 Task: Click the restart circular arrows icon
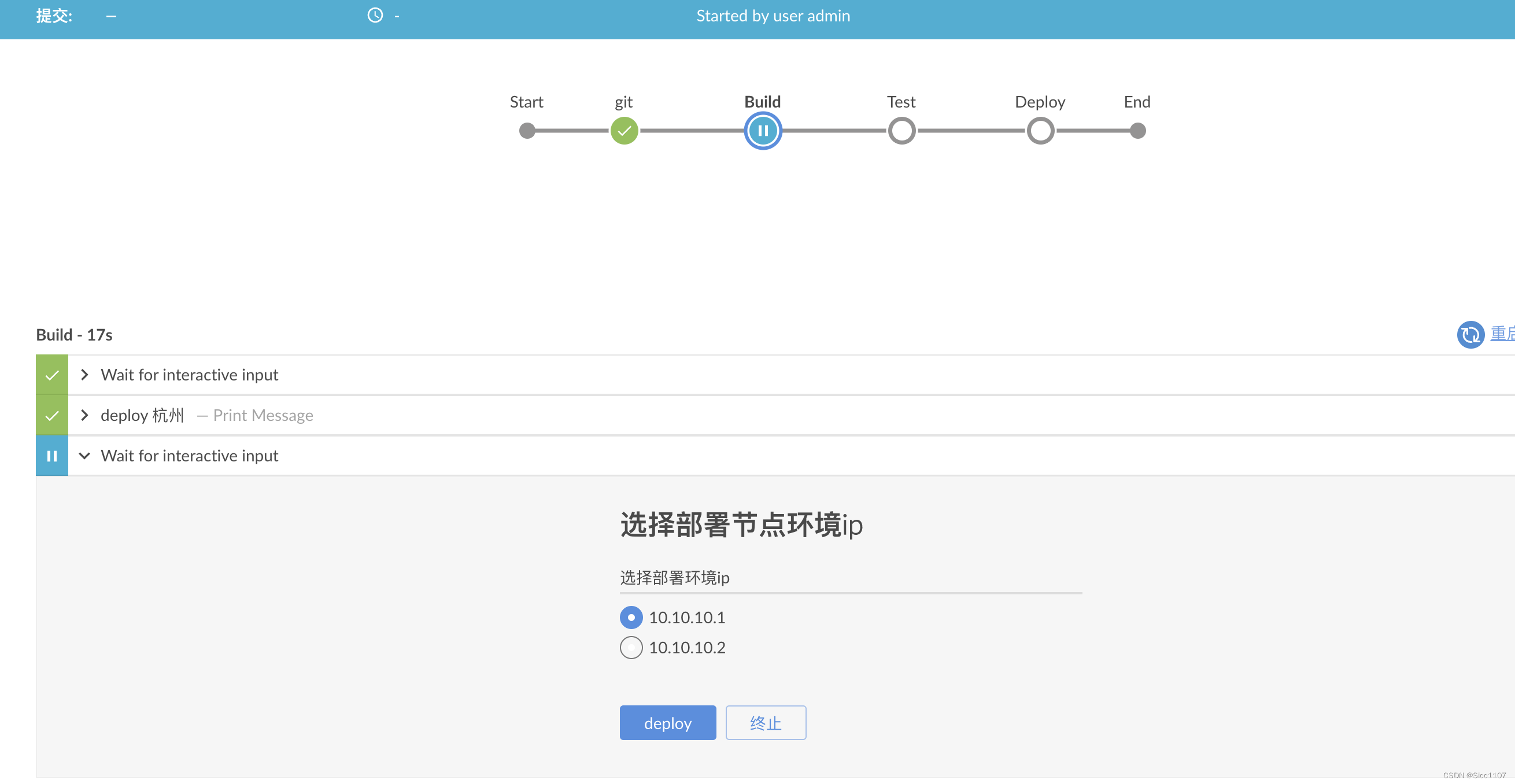coord(1470,335)
